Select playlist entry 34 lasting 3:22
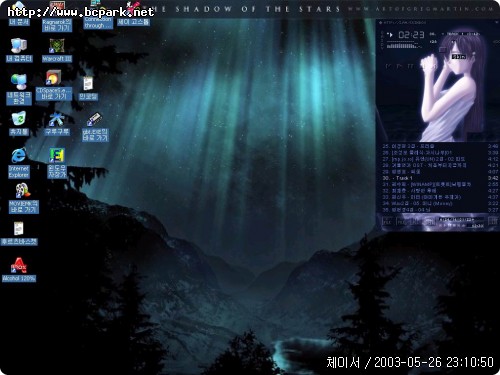The width and height of the screenshot is (500, 375). [440, 203]
